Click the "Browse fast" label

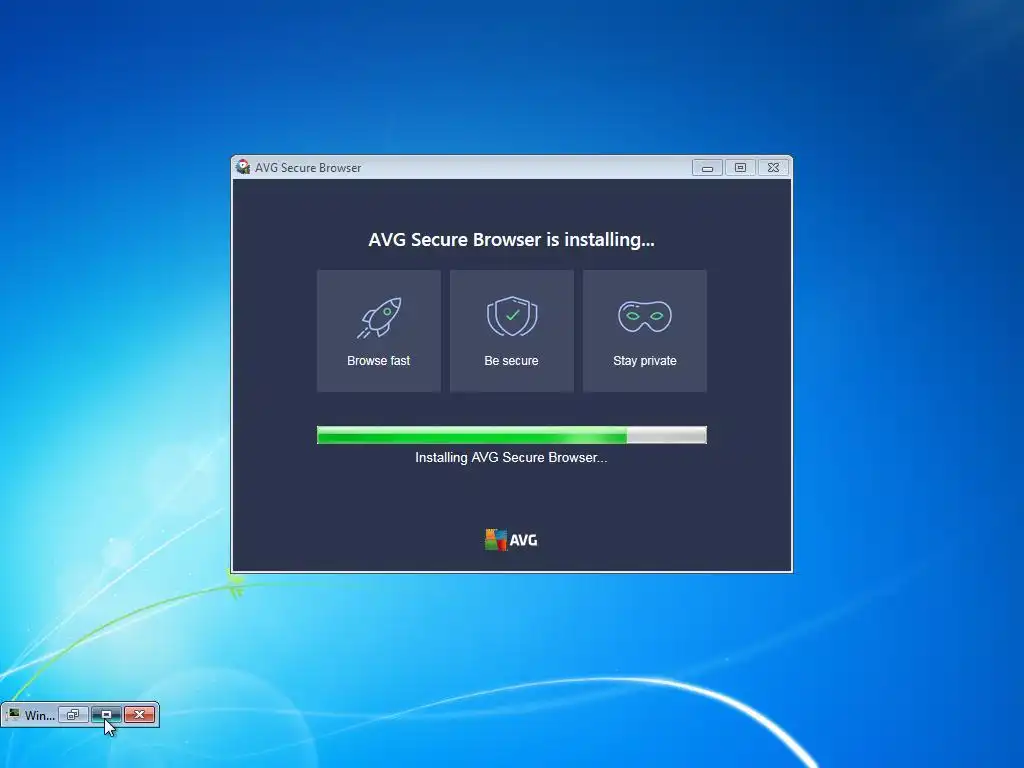pyautogui.click(x=379, y=360)
